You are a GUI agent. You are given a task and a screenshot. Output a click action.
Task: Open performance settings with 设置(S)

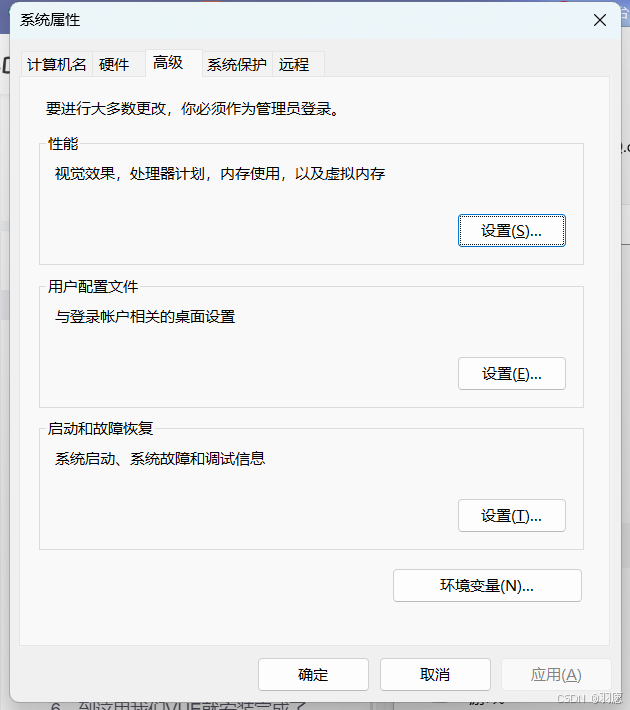[512, 231]
